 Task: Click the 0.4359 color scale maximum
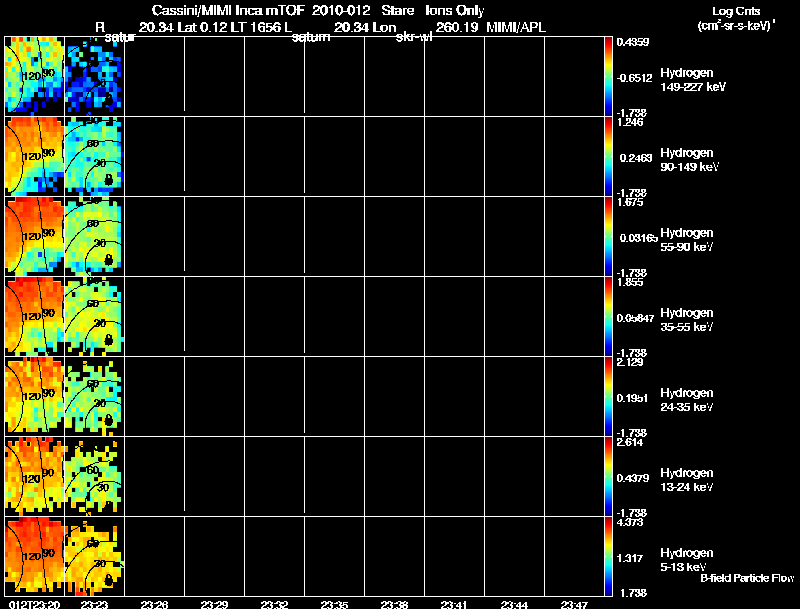(633, 42)
